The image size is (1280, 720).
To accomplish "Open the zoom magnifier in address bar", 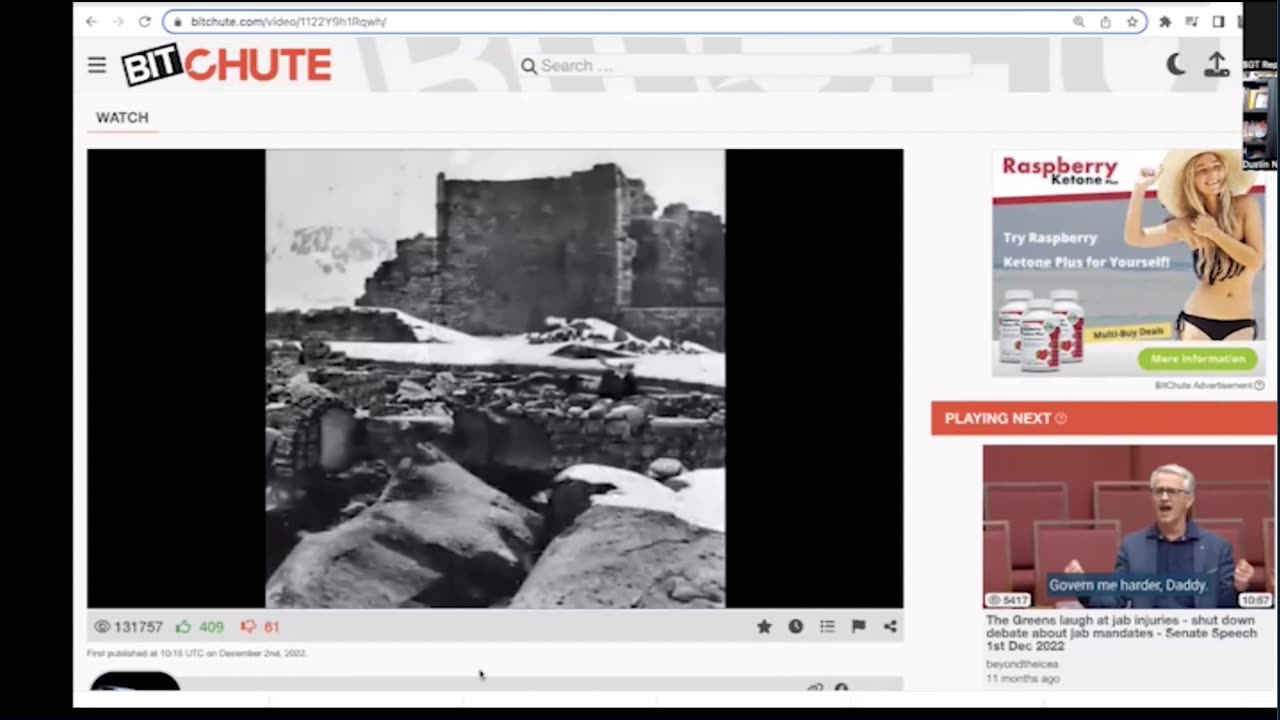I will (1078, 21).
